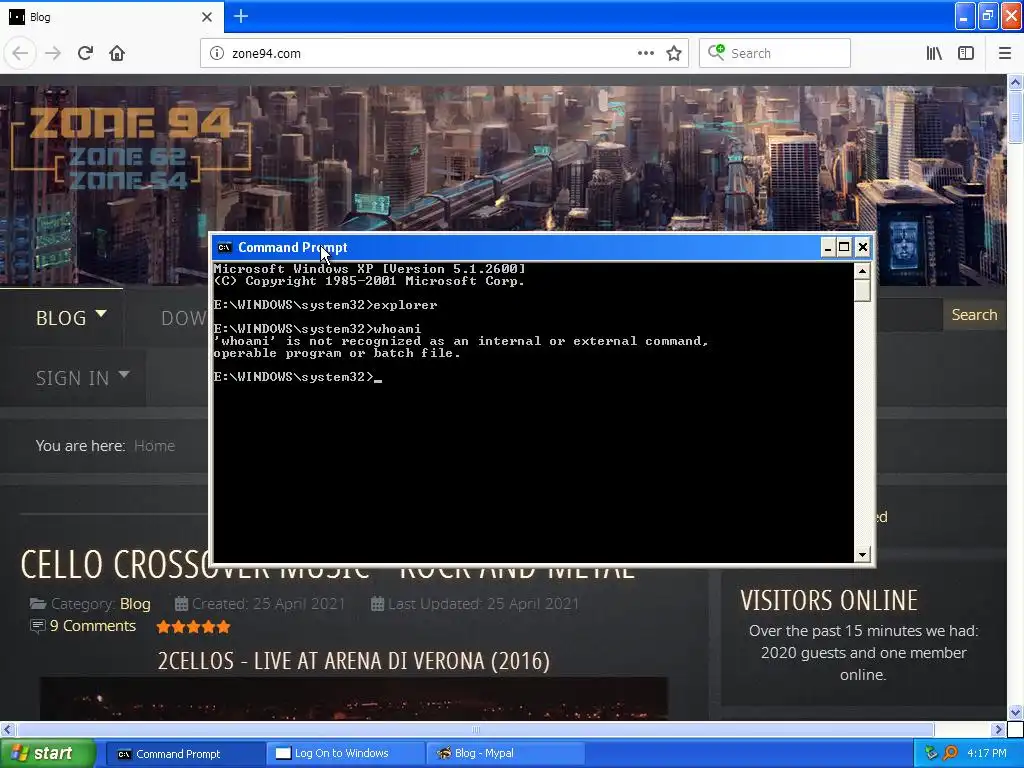
Task: Click 'Last Updated: 25 April 2021' text
Action: pyautogui.click(x=483, y=604)
